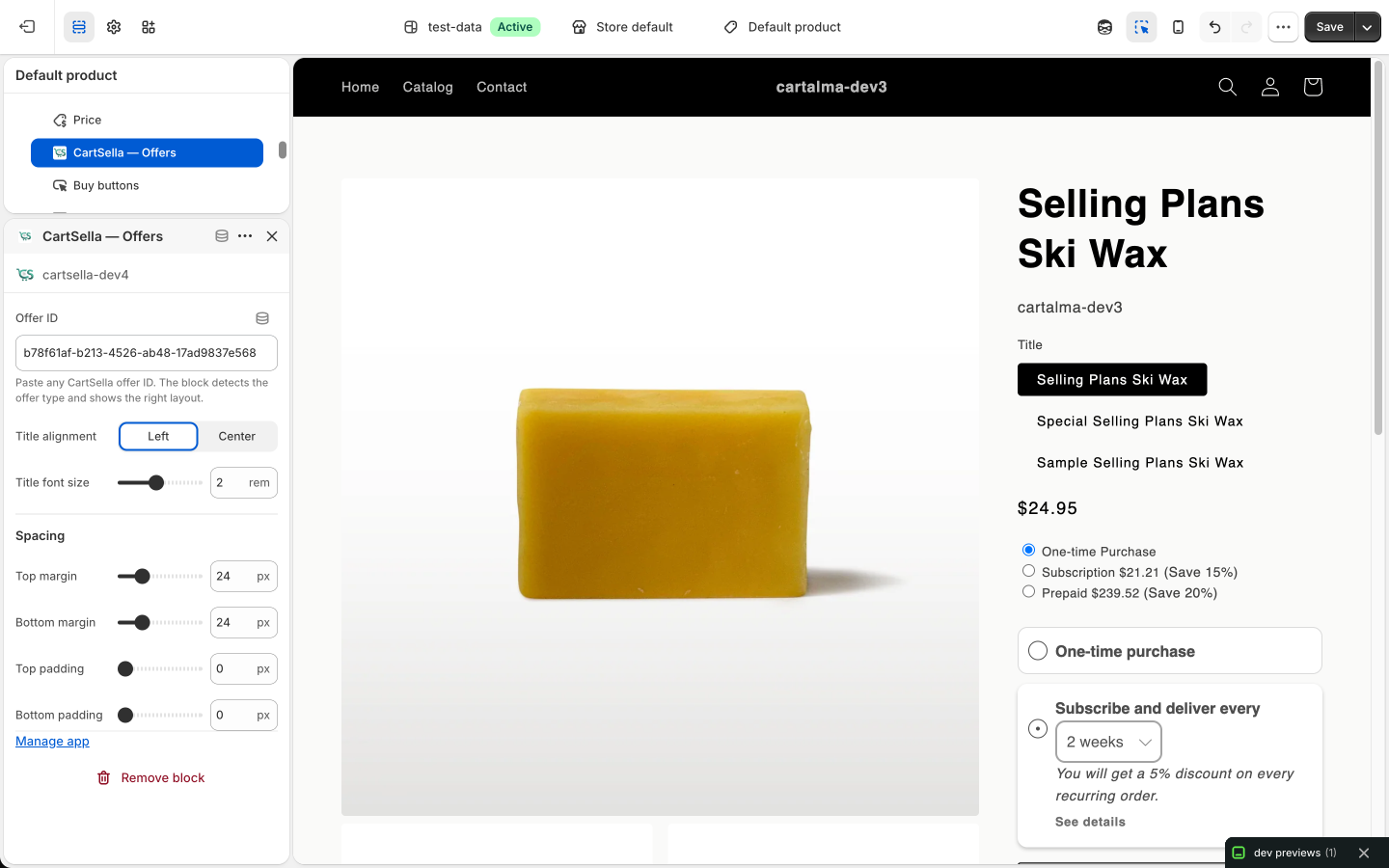Click the Remove block button
1389x868 pixels.
pyautogui.click(x=150, y=777)
